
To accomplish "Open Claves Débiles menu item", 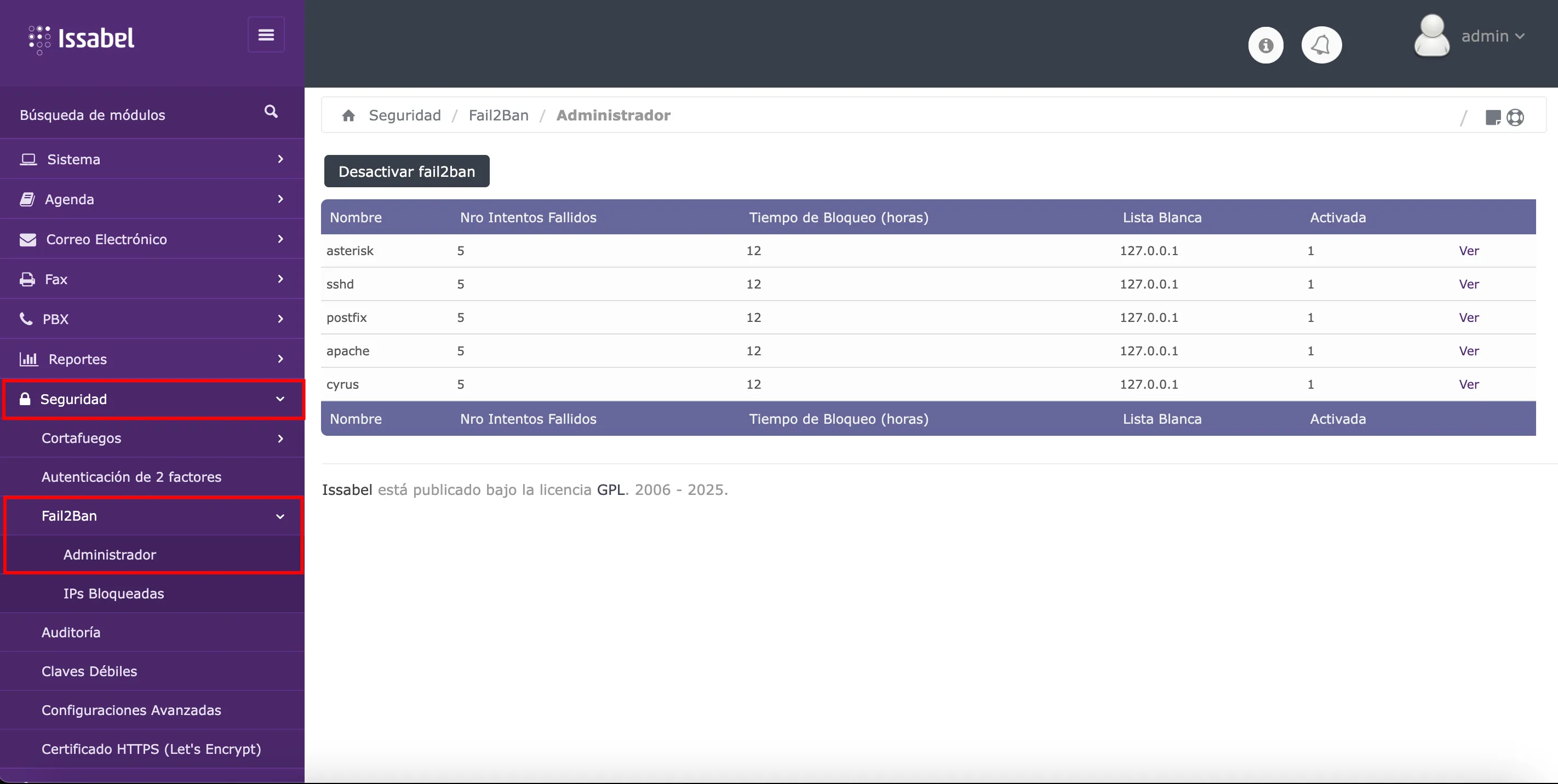I will click(x=89, y=671).
